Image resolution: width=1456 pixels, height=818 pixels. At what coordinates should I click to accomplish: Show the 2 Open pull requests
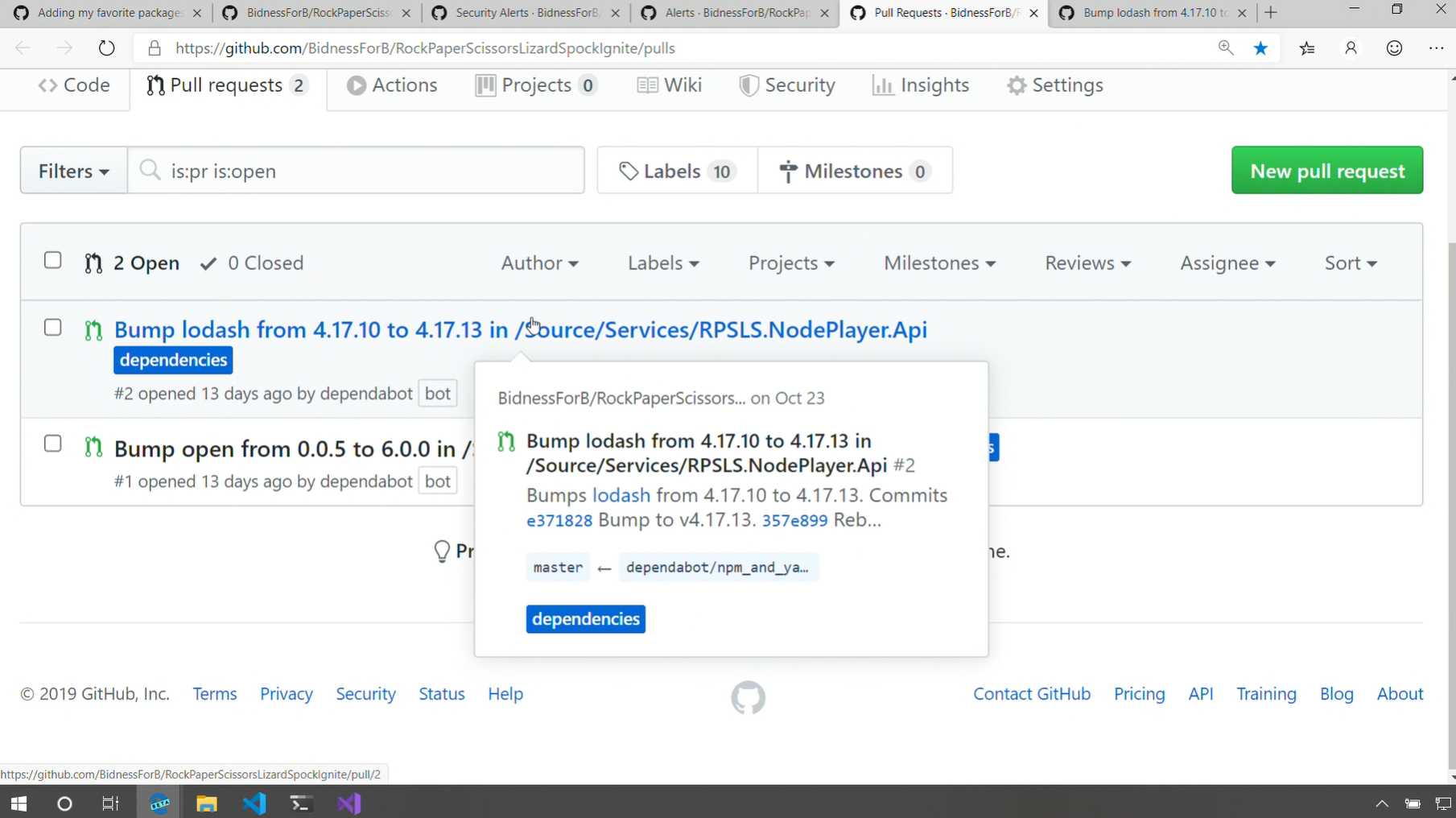coord(132,263)
